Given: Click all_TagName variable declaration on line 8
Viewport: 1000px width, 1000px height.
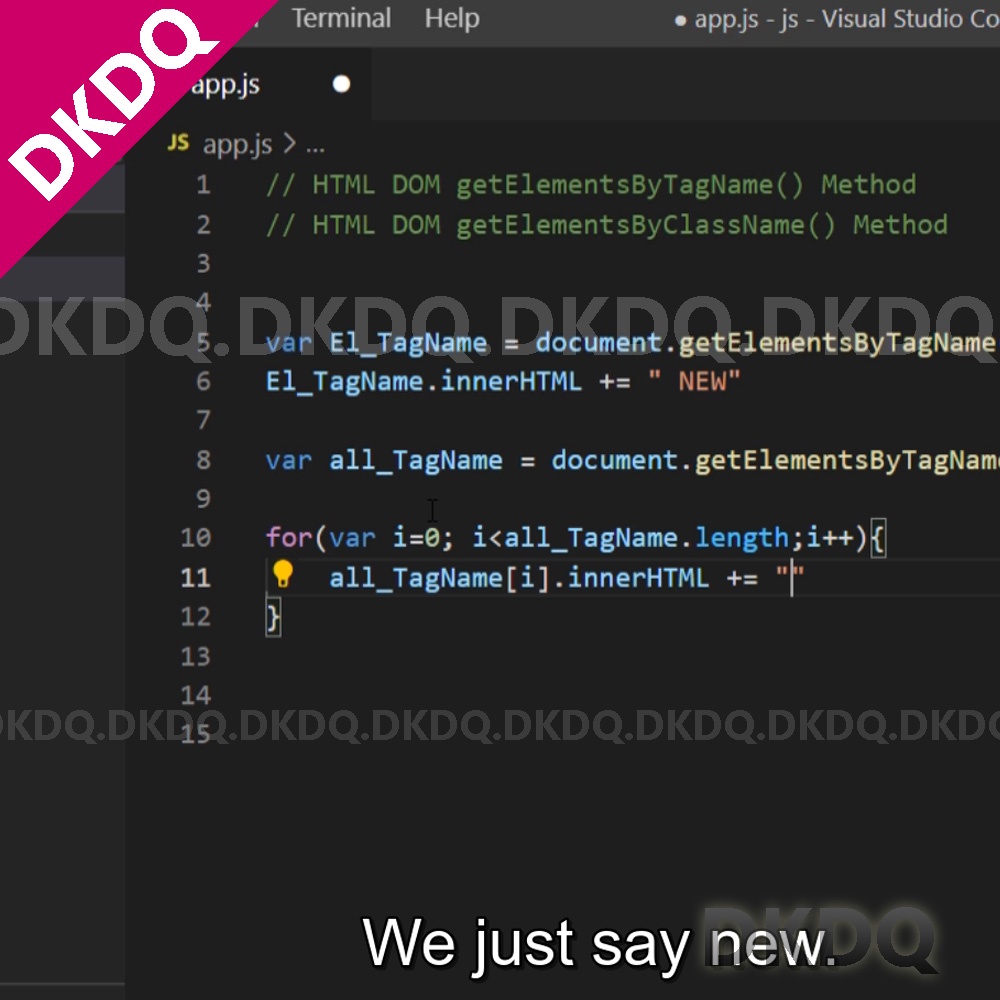Looking at the screenshot, I should [416, 460].
